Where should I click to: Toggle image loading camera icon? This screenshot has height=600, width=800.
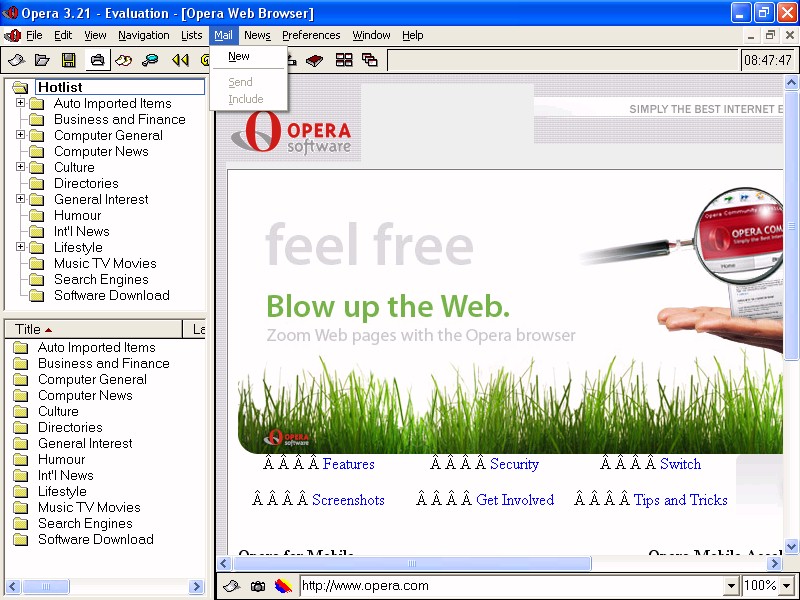[x=258, y=586]
